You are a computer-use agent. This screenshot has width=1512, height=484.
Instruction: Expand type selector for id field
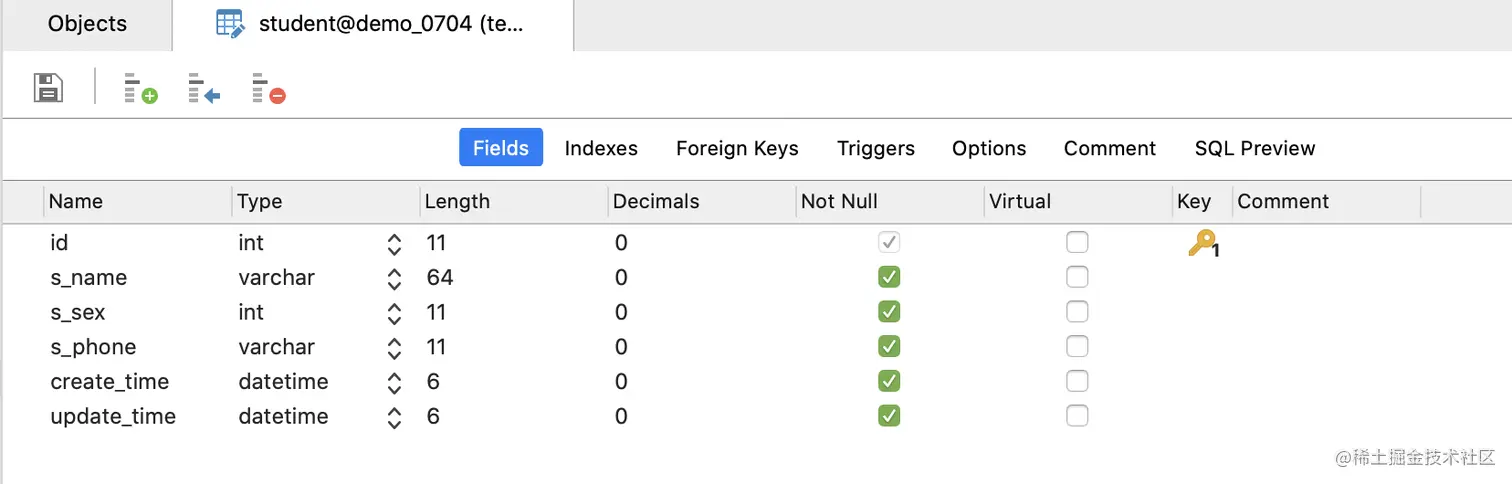coord(394,243)
